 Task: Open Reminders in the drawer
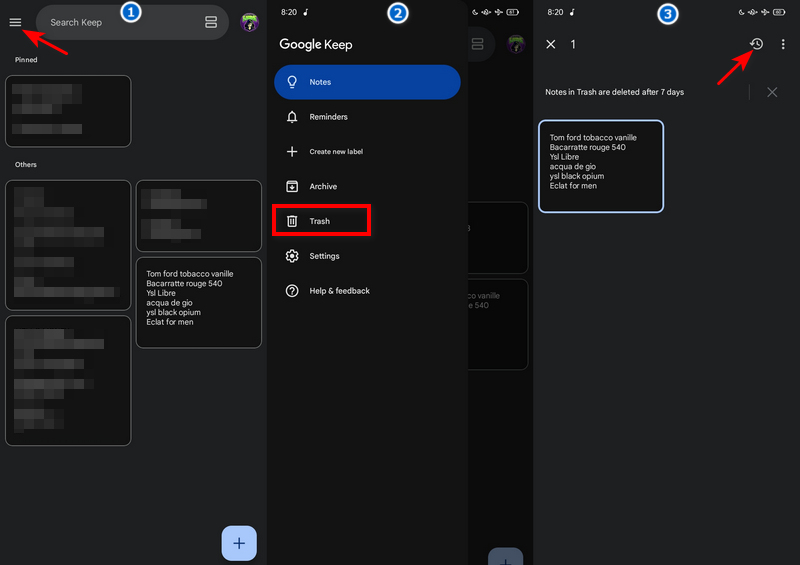pyautogui.click(x=367, y=117)
